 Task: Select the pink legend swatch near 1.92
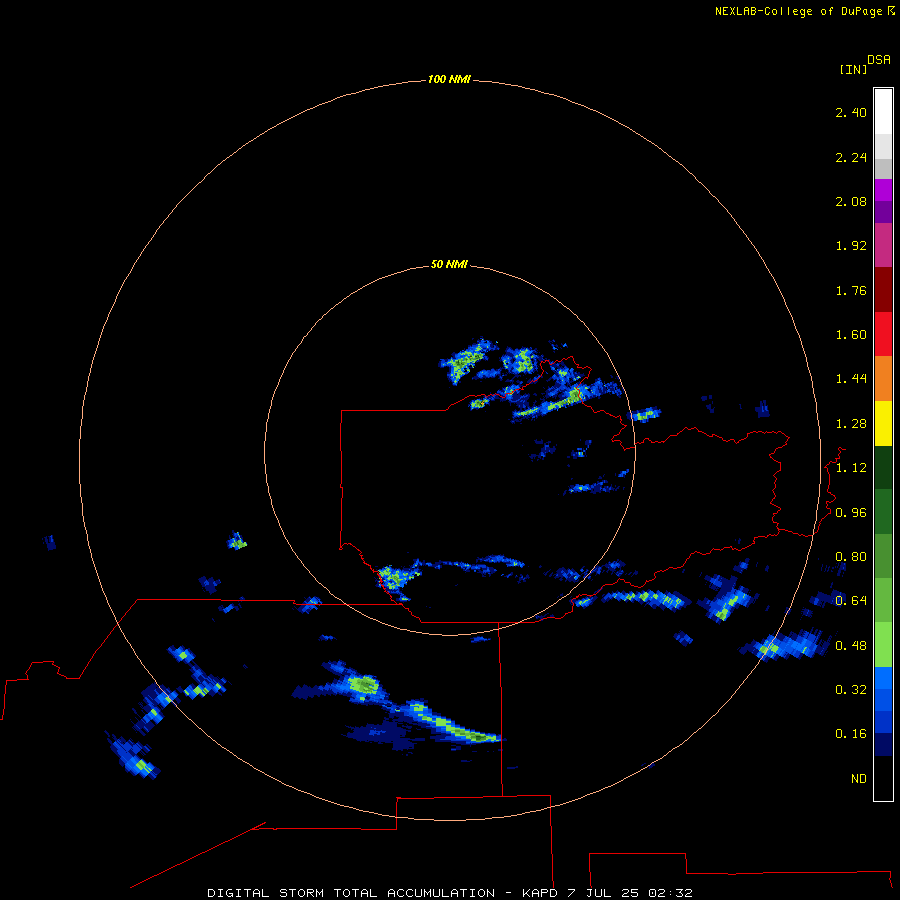pos(883,245)
